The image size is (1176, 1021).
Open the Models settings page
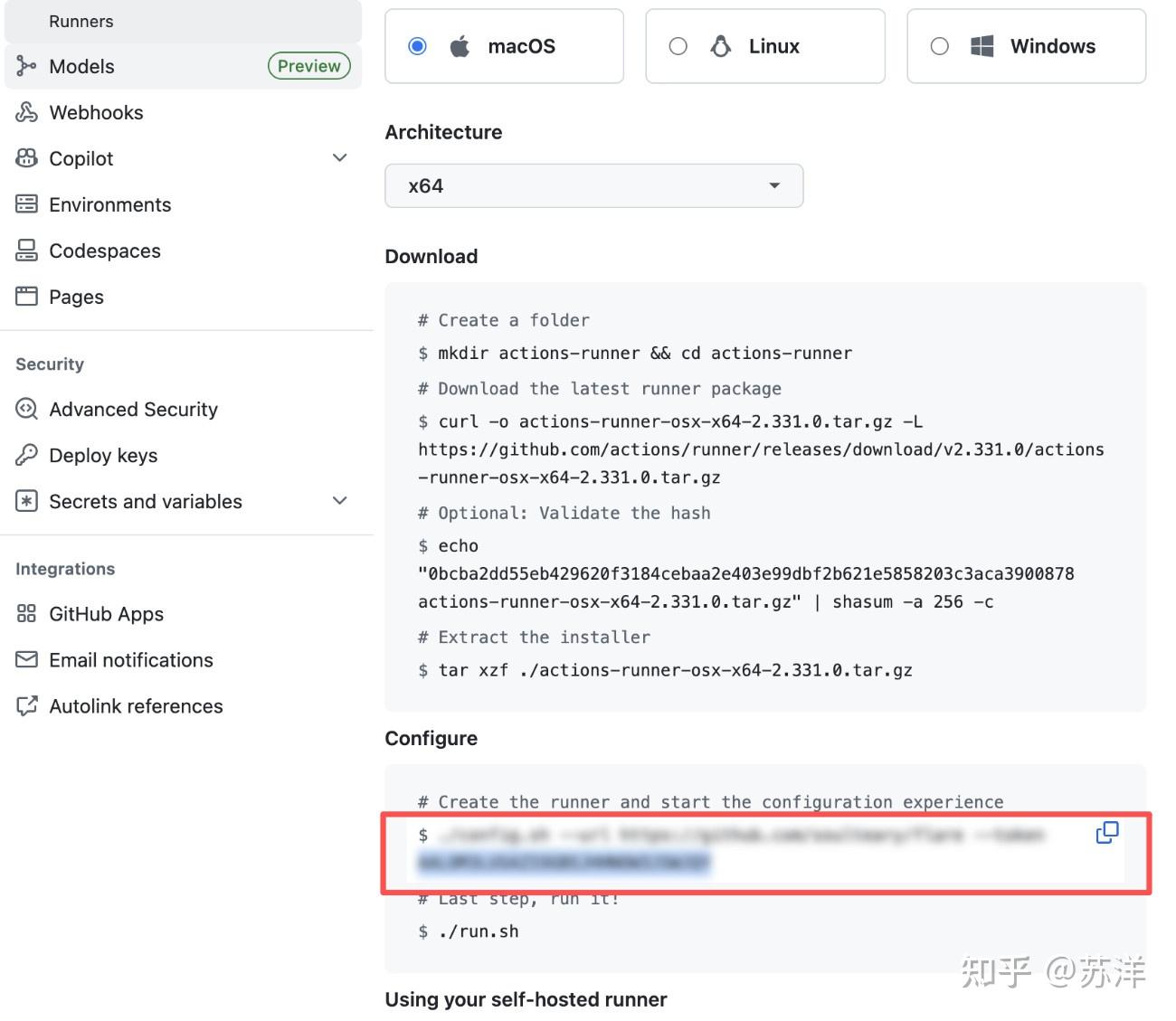183,66
